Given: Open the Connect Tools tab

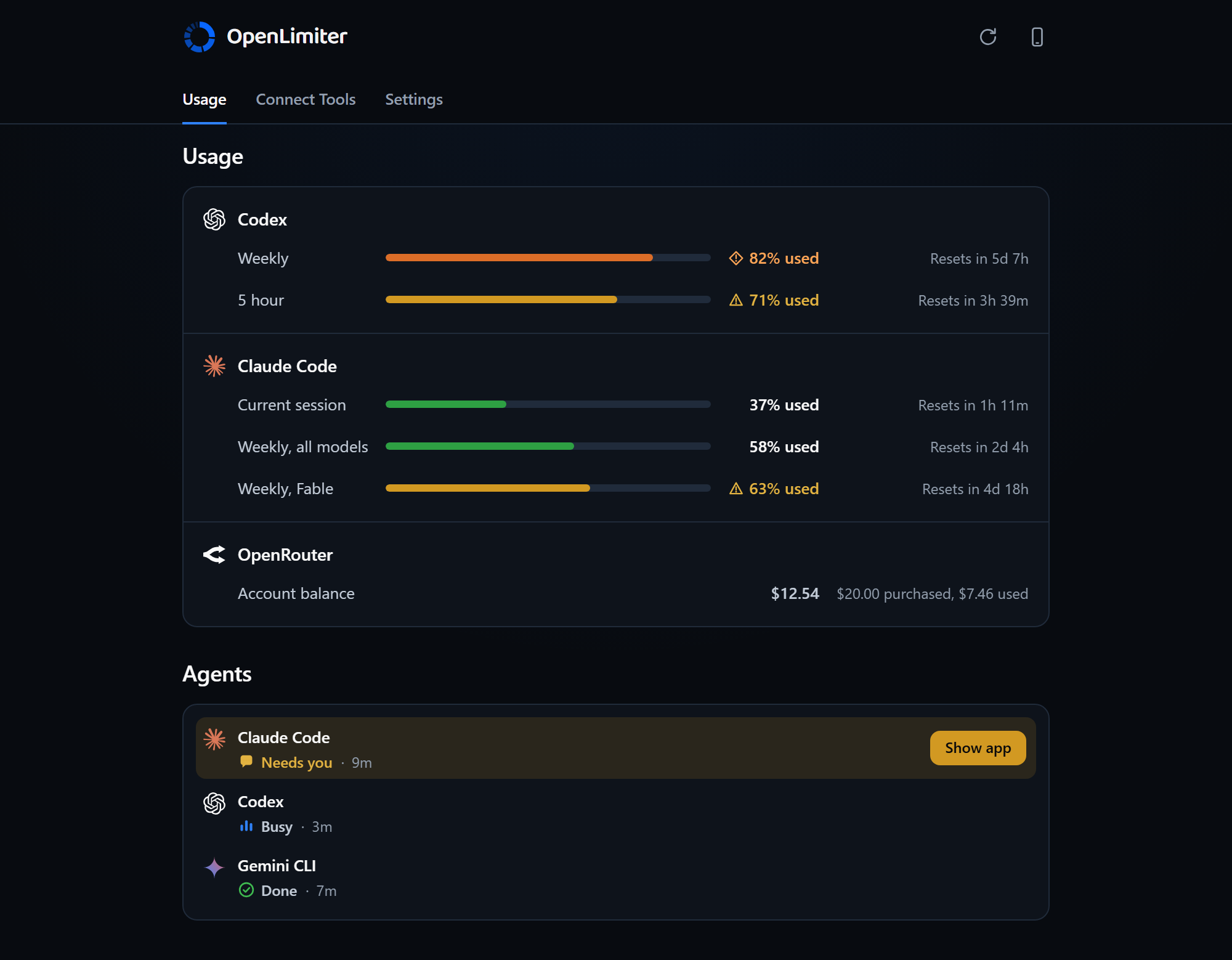Looking at the screenshot, I should (306, 99).
